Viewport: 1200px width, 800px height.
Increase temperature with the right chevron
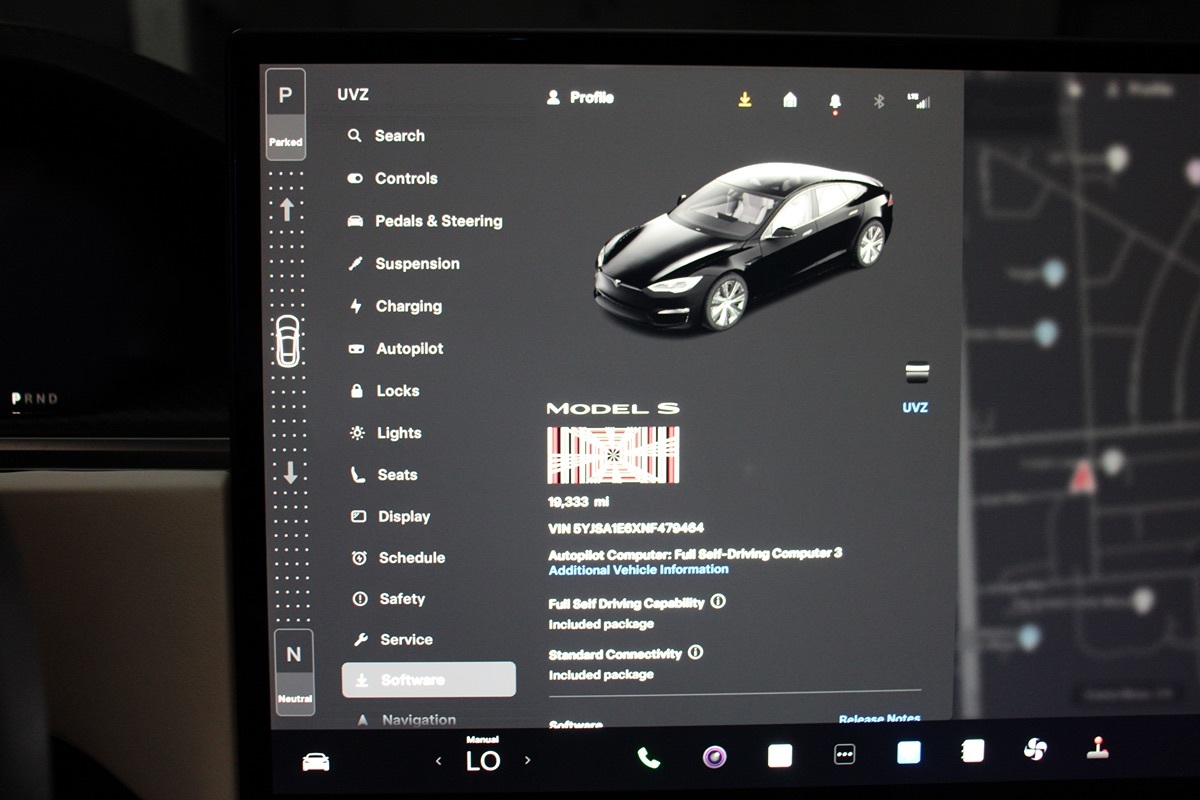[528, 760]
